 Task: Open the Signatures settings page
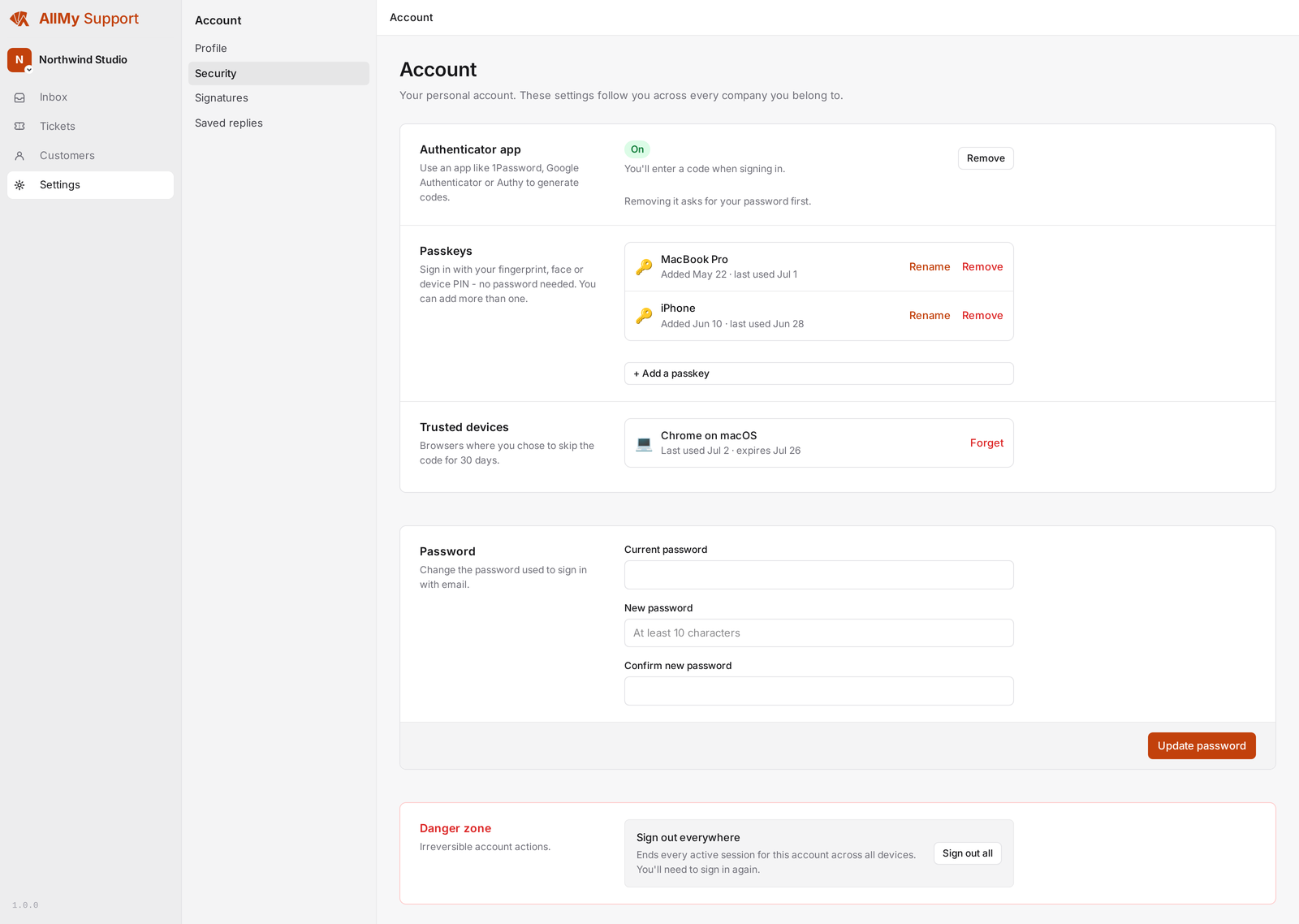[278, 98]
